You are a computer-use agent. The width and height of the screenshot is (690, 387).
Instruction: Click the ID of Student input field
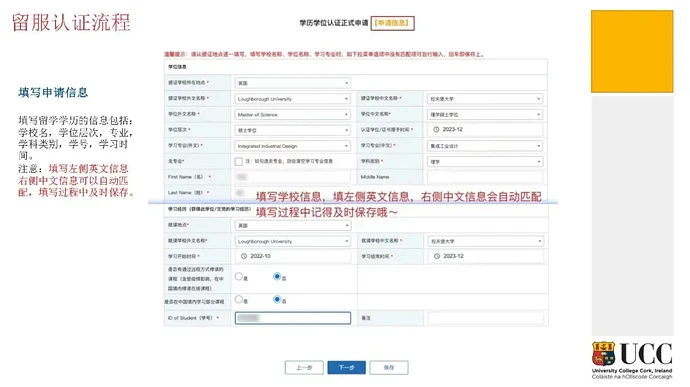coord(293,318)
